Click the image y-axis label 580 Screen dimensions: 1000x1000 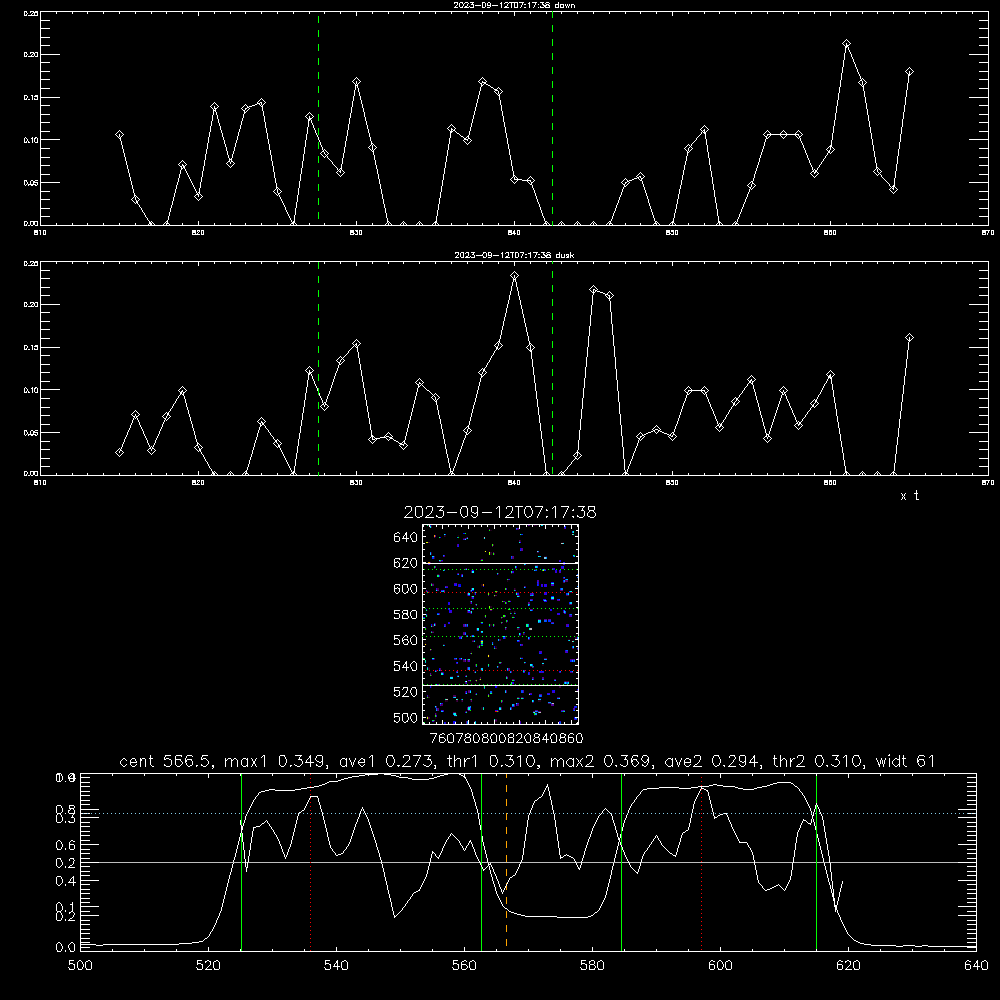click(x=406, y=615)
